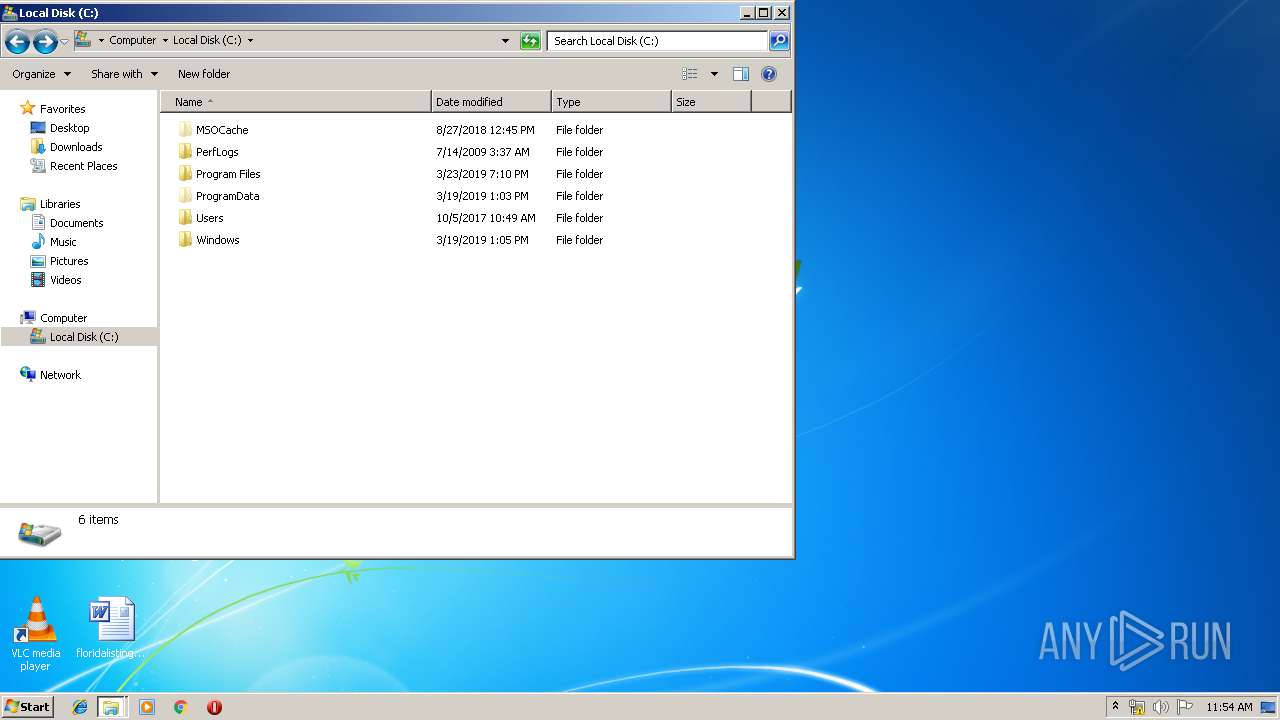This screenshot has width=1280, height=720.
Task: Refresh the folder view
Action: pos(530,41)
